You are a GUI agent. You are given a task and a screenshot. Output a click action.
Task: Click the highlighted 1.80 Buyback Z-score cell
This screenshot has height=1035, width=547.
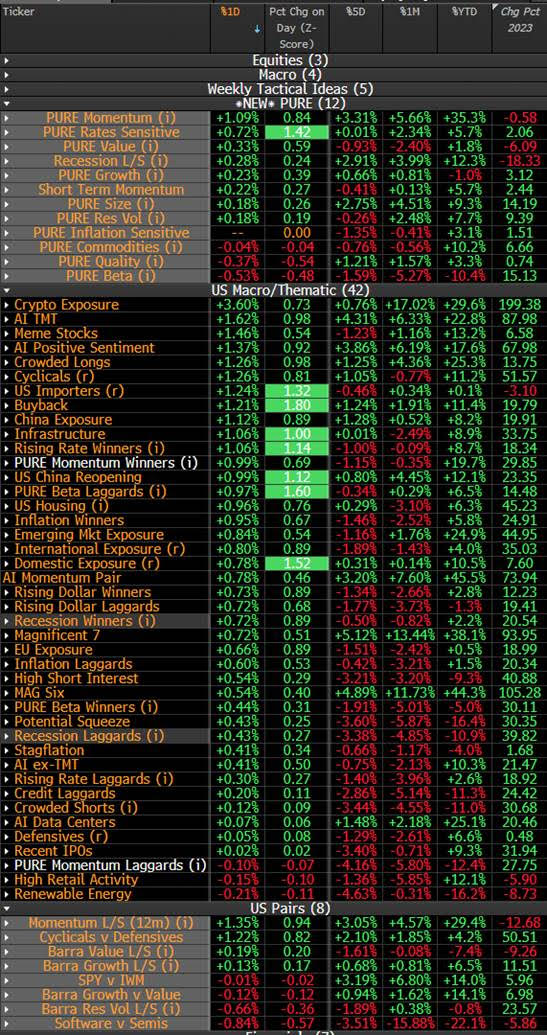click(x=296, y=405)
